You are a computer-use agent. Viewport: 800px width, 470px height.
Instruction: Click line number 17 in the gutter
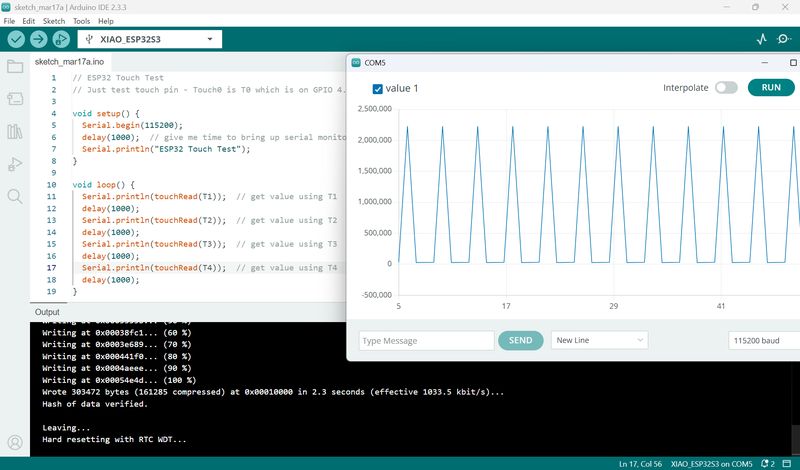[x=51, y=268]
